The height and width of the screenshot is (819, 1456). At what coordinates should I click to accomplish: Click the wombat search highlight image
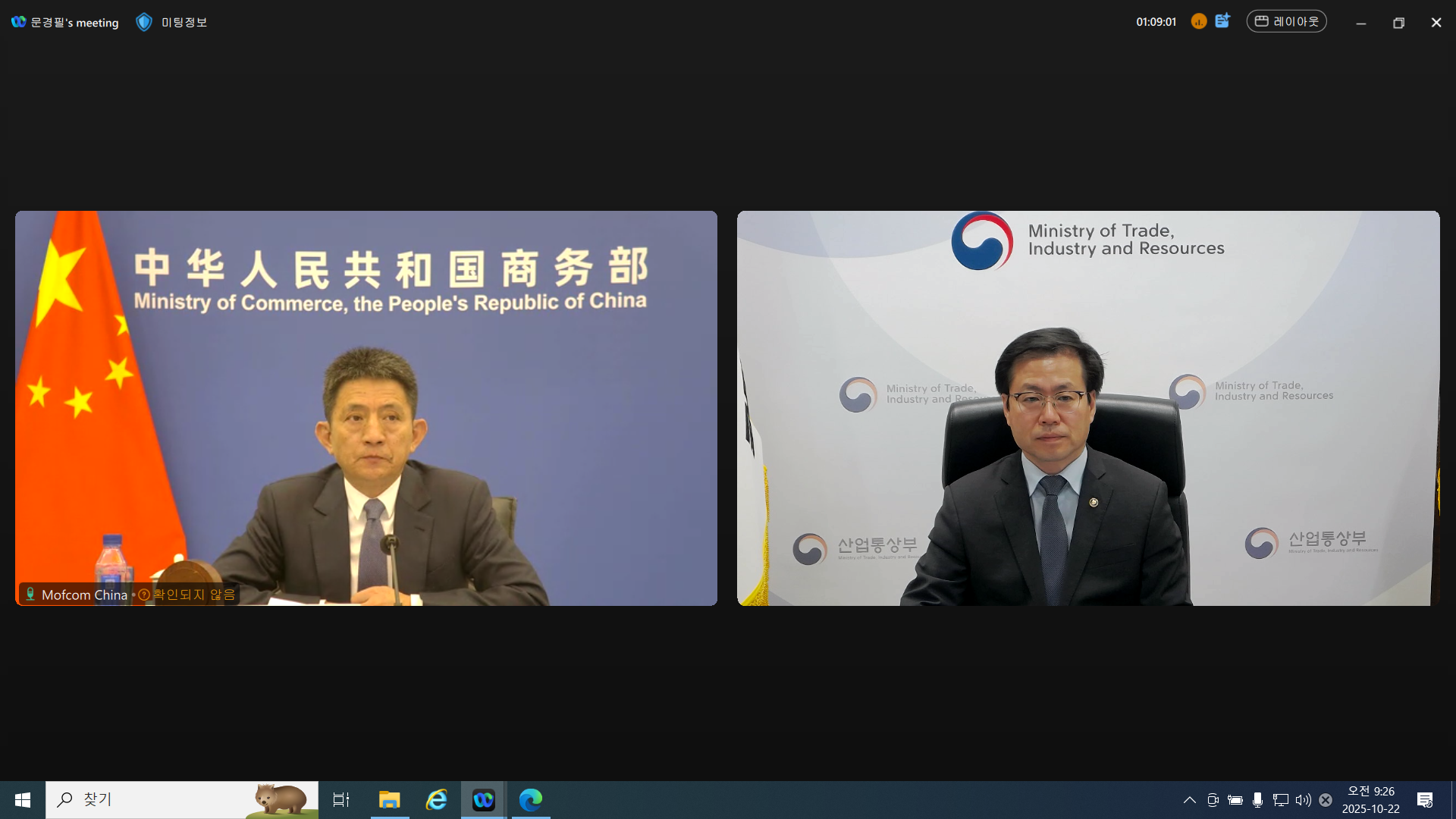pyautogui.click(x=280, y=800)
